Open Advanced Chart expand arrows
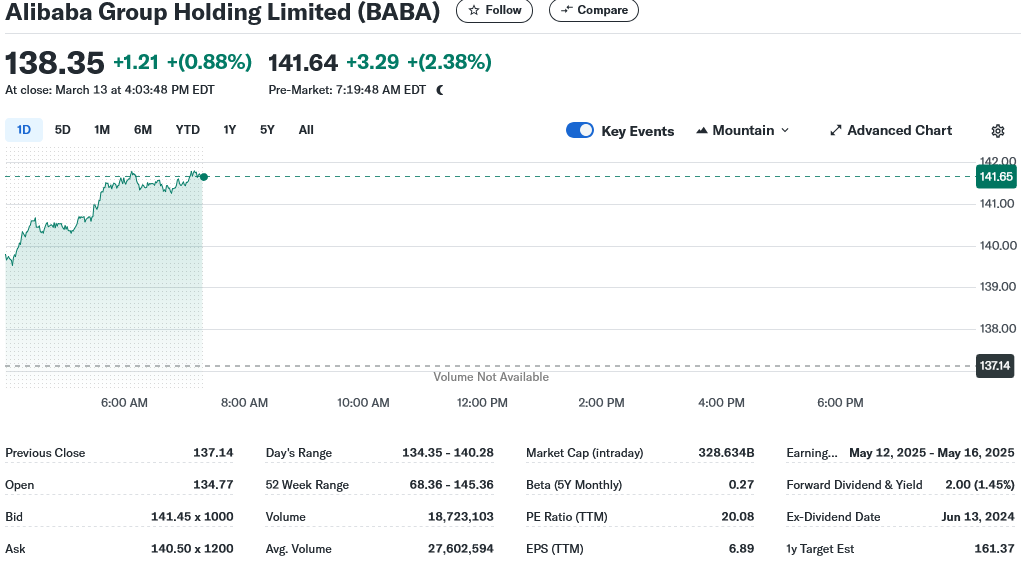The image size is (1036, 564). (836, 131)
